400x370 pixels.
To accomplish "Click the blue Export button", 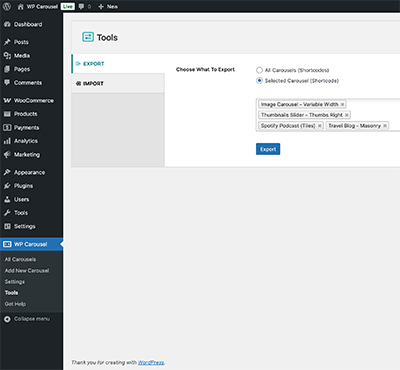I will click(268, 149).
